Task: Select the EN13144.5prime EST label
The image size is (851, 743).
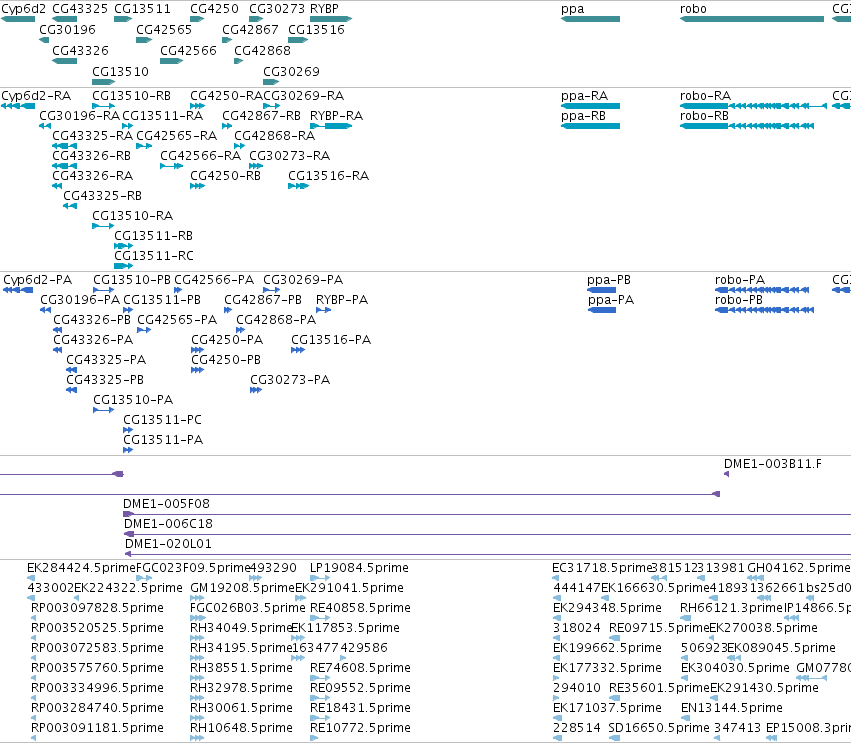Action: coord(732,708)
